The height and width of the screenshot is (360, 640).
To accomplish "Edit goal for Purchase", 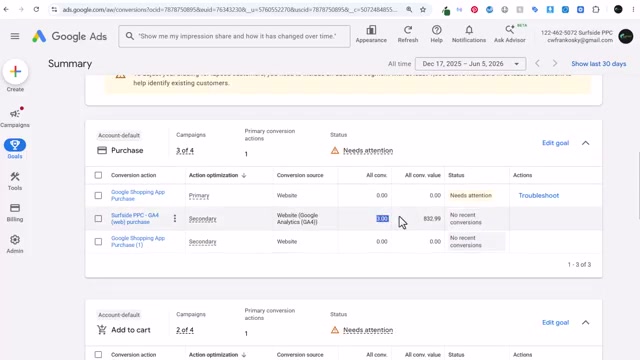I will (555, 143).
